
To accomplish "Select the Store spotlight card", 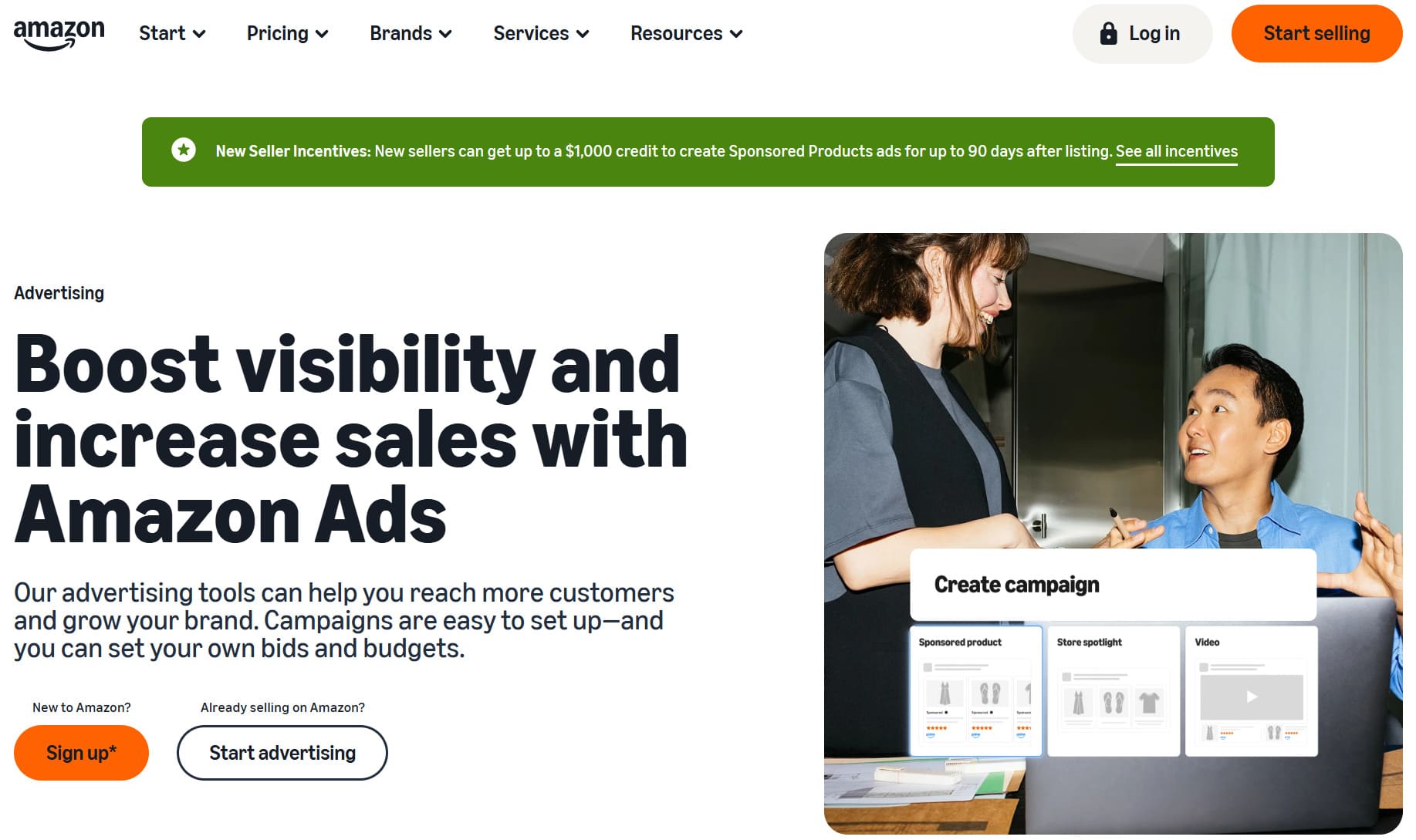I will pos(1114,690).
